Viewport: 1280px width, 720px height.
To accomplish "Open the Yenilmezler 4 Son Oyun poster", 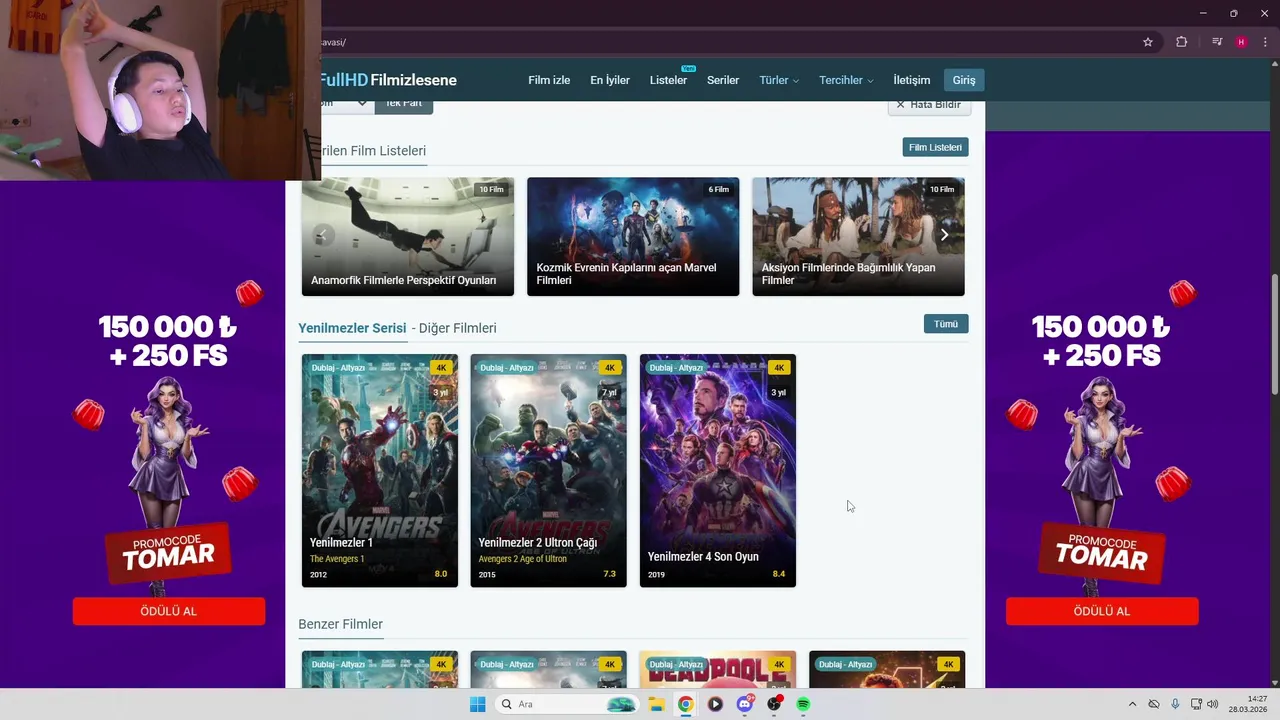I will [718, 470].
